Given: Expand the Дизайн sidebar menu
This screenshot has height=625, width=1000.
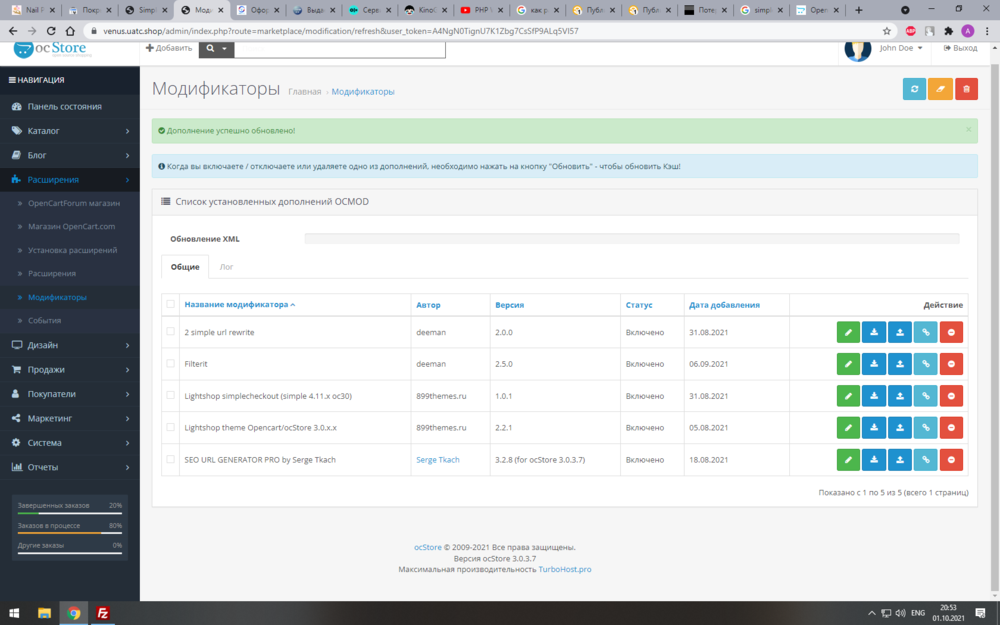Looking at the screenshot, I should coord(70,345).
